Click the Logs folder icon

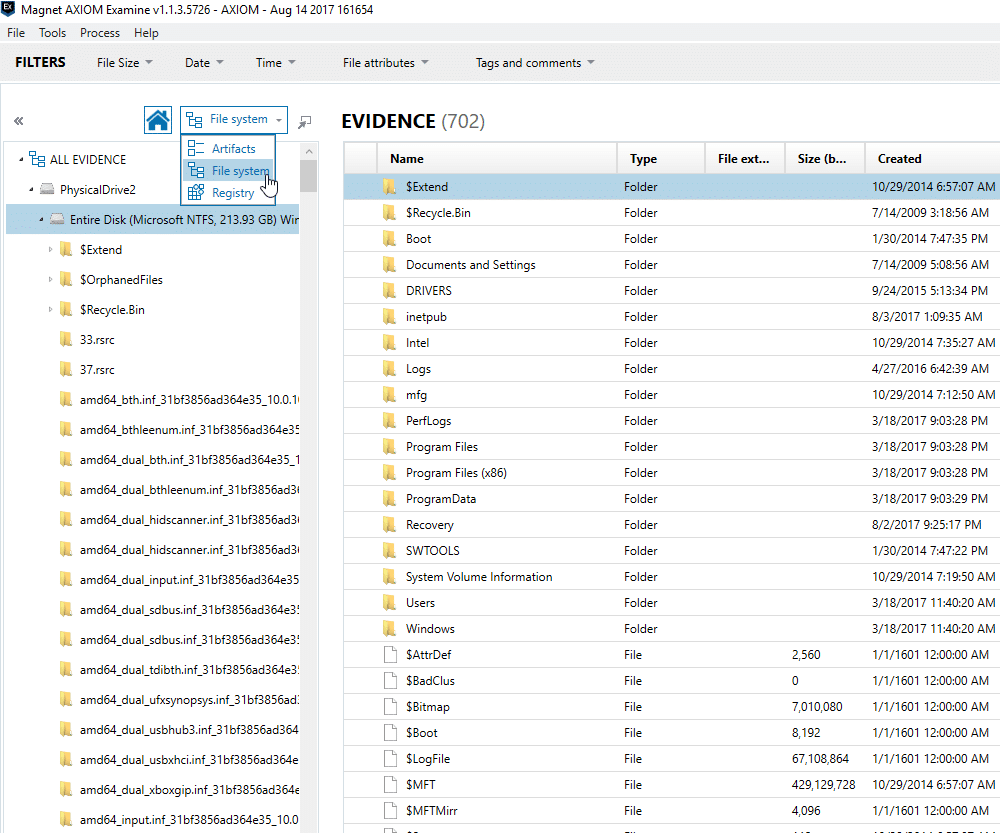pyautogui.click(x=389, y=369)
